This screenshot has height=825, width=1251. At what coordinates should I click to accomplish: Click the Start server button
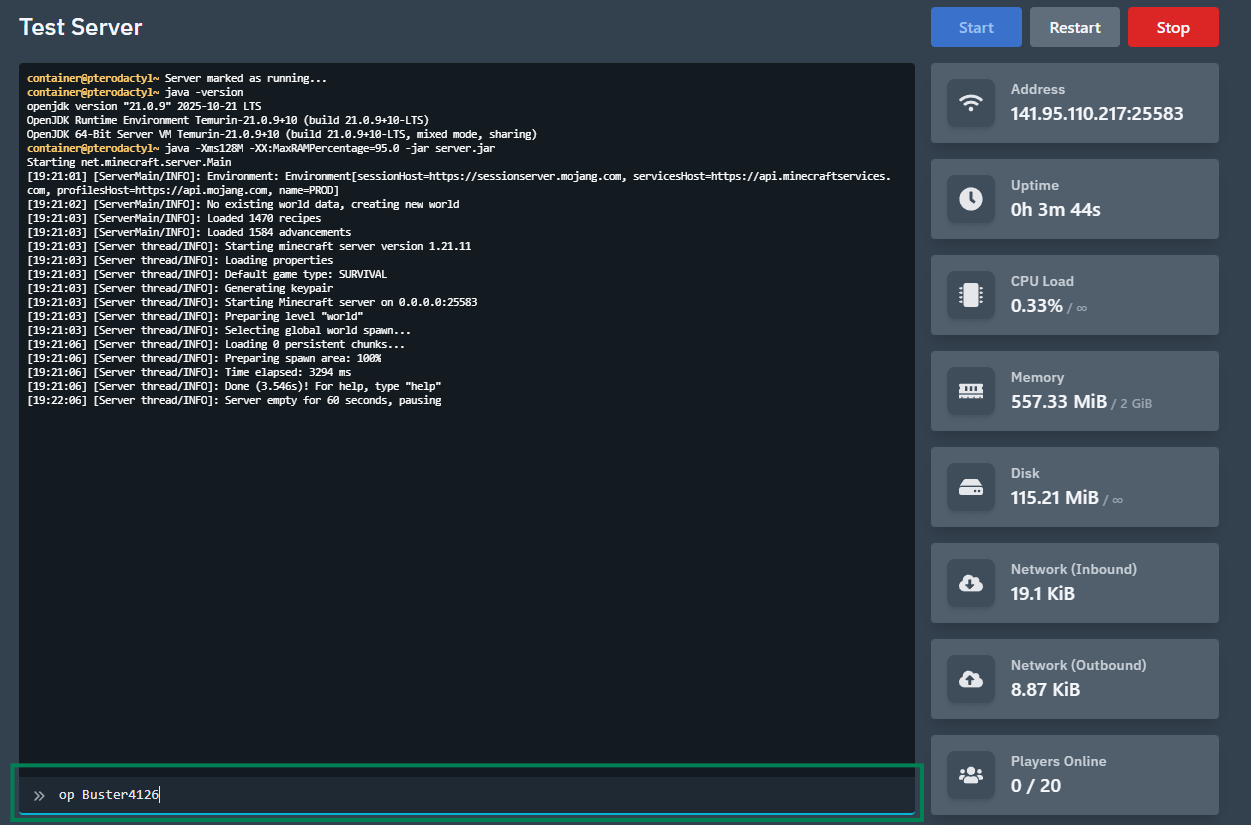click(975, 27)
